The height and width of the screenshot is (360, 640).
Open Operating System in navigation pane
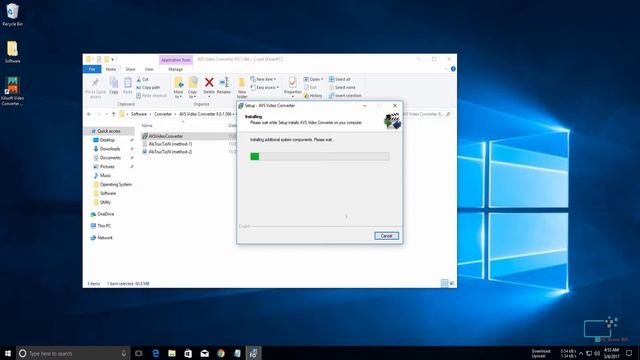click(x=116, y=184)
